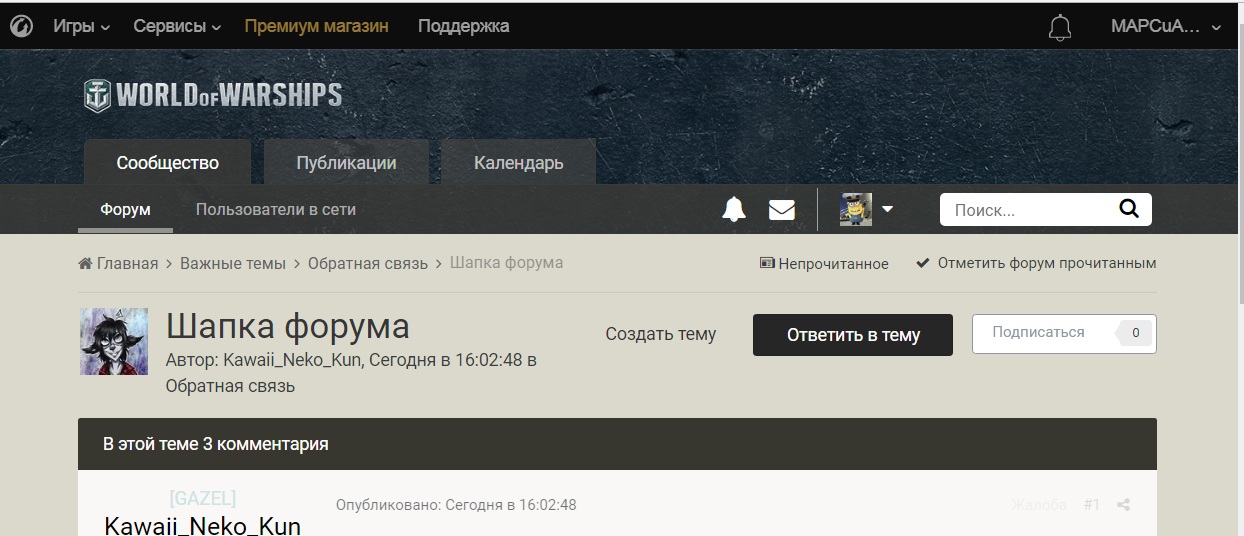Expand the user menu arrow beside avatar
The image size is (1244, 536).
(887, 209)
